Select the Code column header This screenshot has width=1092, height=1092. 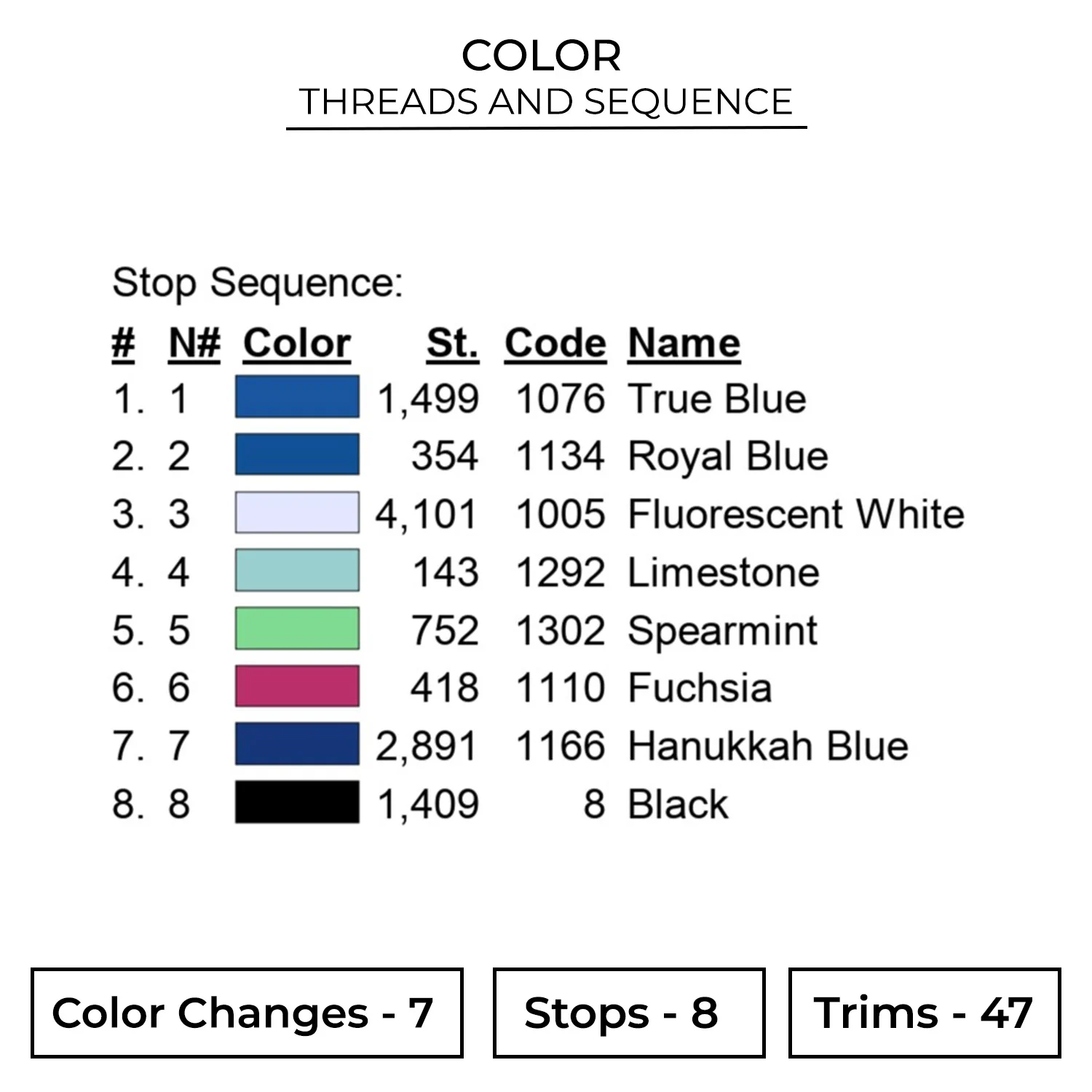[555, 343]
